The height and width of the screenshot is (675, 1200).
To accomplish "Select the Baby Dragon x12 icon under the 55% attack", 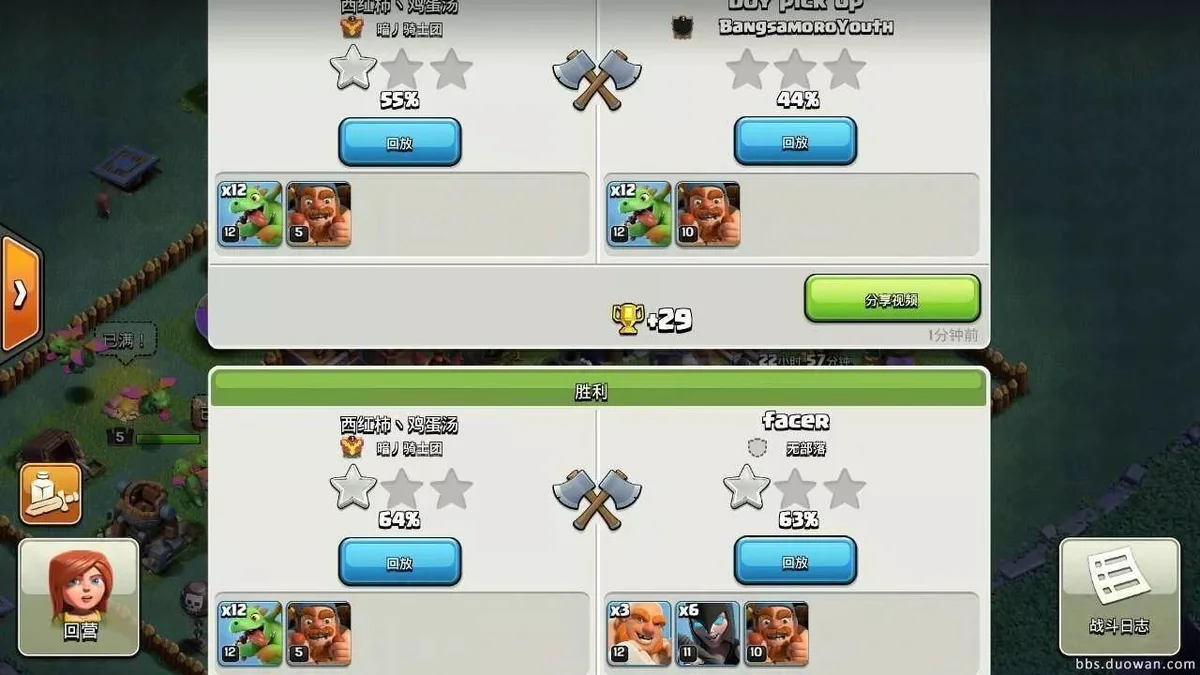I will click(x=250, y=214).
